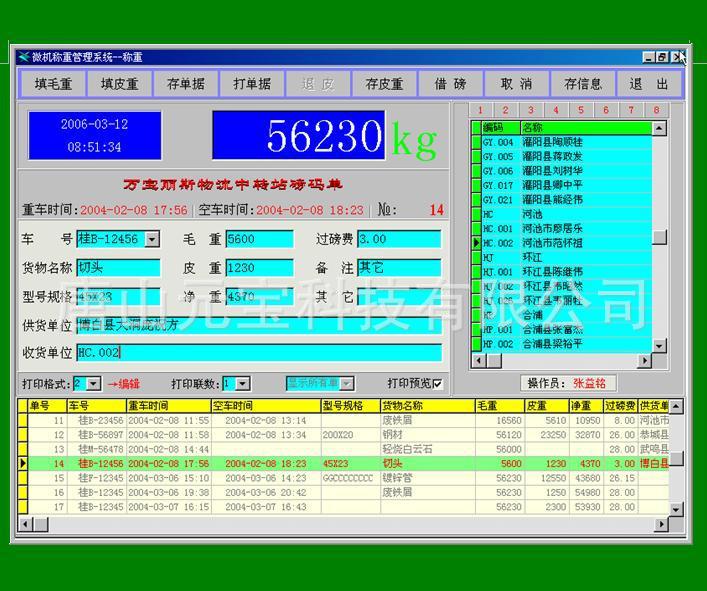
Task: Expand the 打印格式 print format dropdown
Action: 95,384
